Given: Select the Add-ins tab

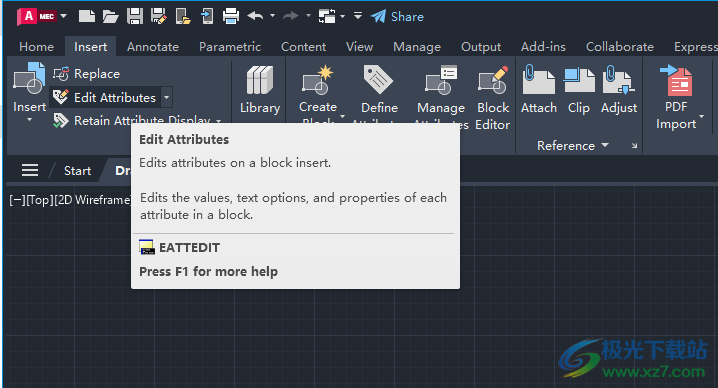Looking at the screenshot, I should click(544, 47).
